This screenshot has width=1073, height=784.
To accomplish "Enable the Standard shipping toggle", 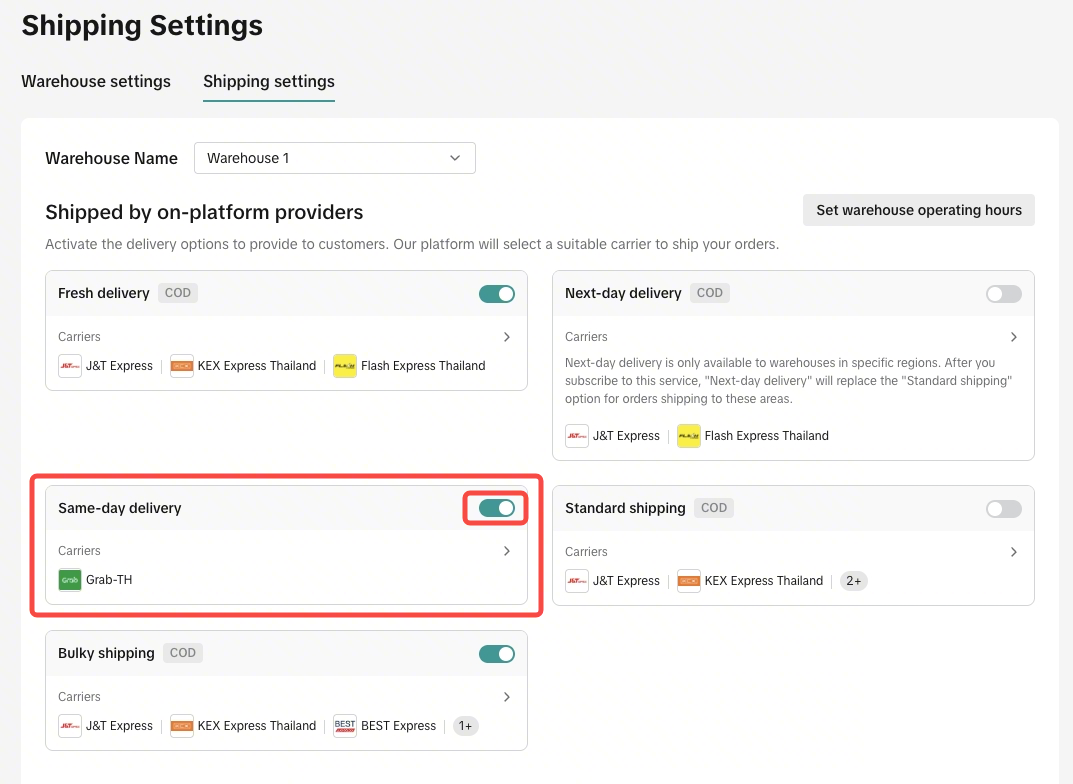I will click(1004, 509).
